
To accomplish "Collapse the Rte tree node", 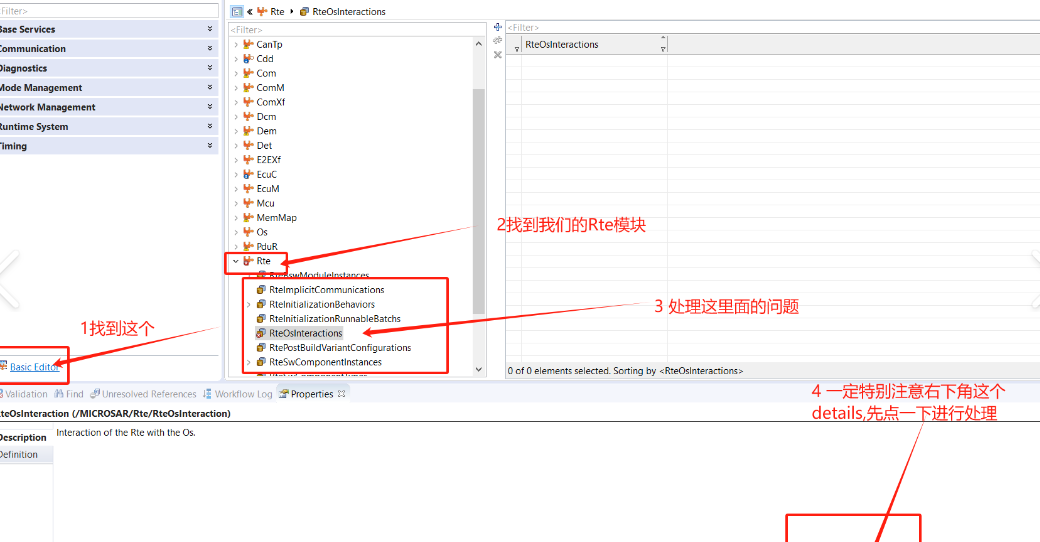I will (x=235, y=261).
